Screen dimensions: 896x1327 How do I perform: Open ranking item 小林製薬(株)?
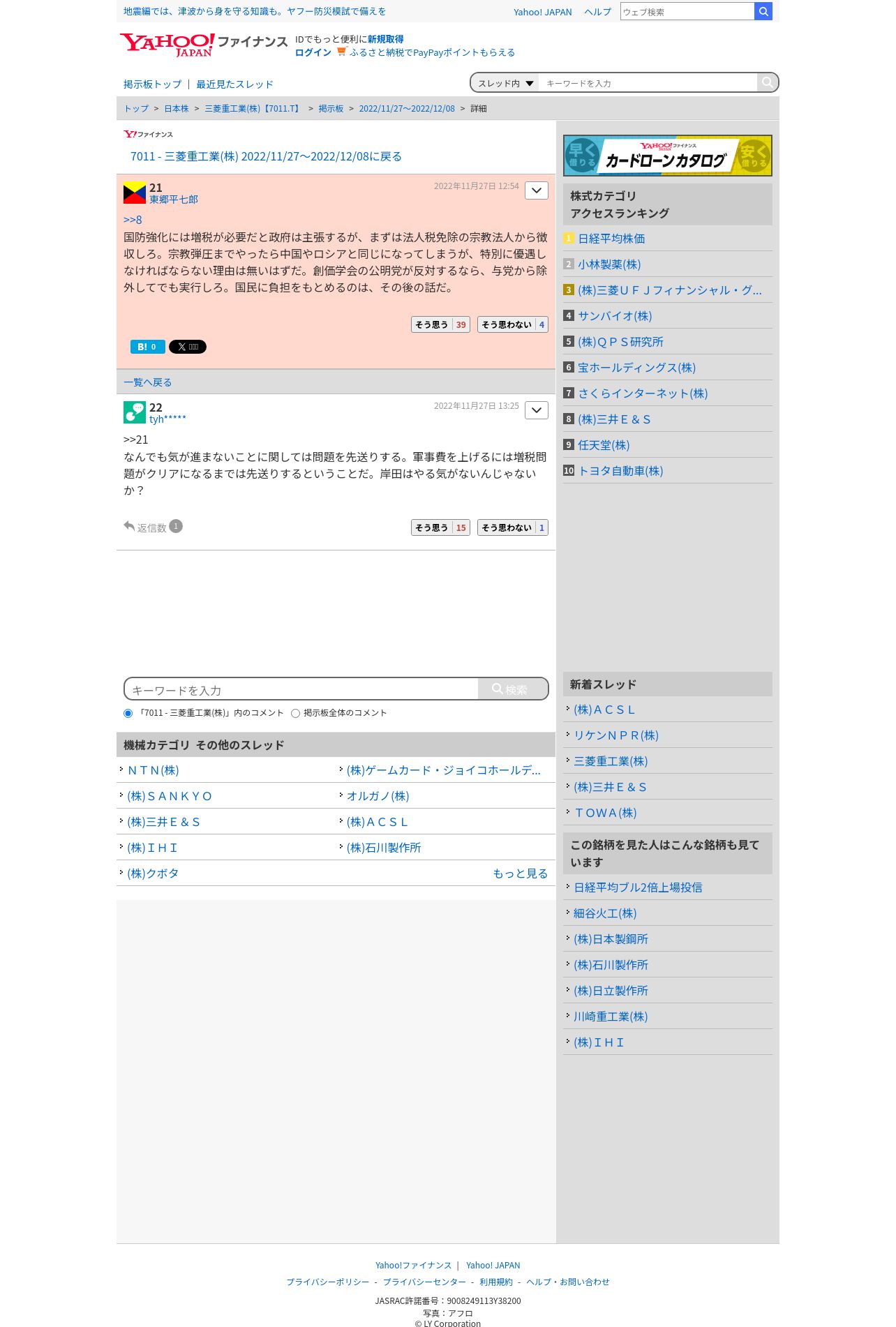tap(609, 264)
